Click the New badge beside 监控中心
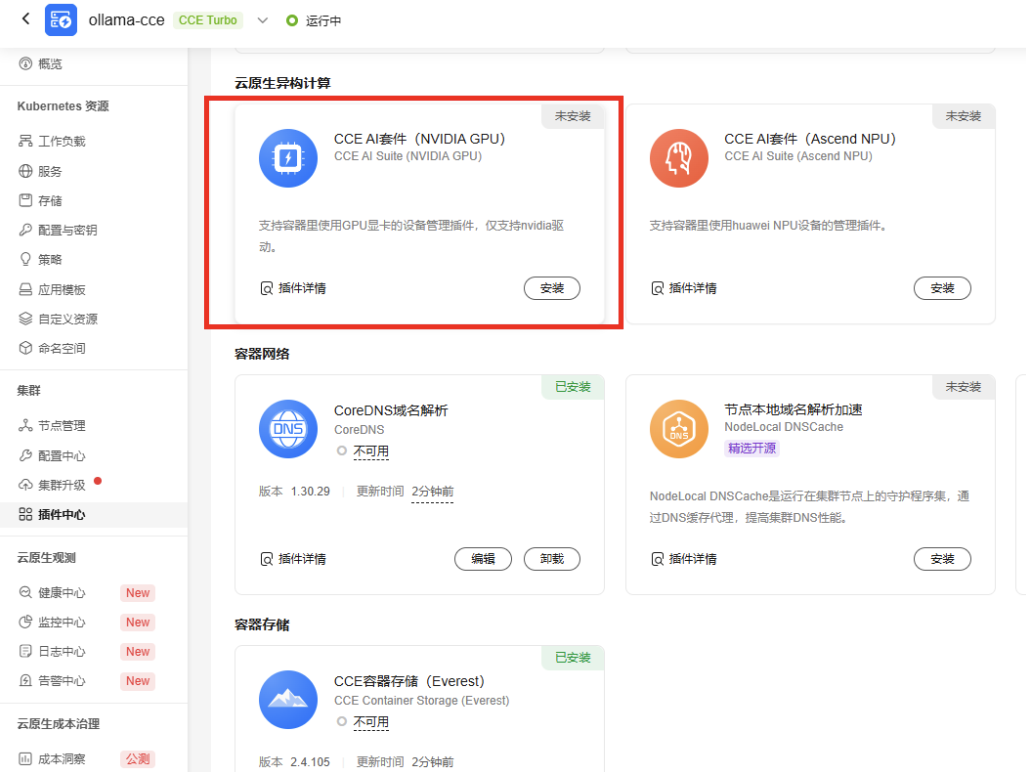This screenshot has width=1026, height=772. point(137,622)
